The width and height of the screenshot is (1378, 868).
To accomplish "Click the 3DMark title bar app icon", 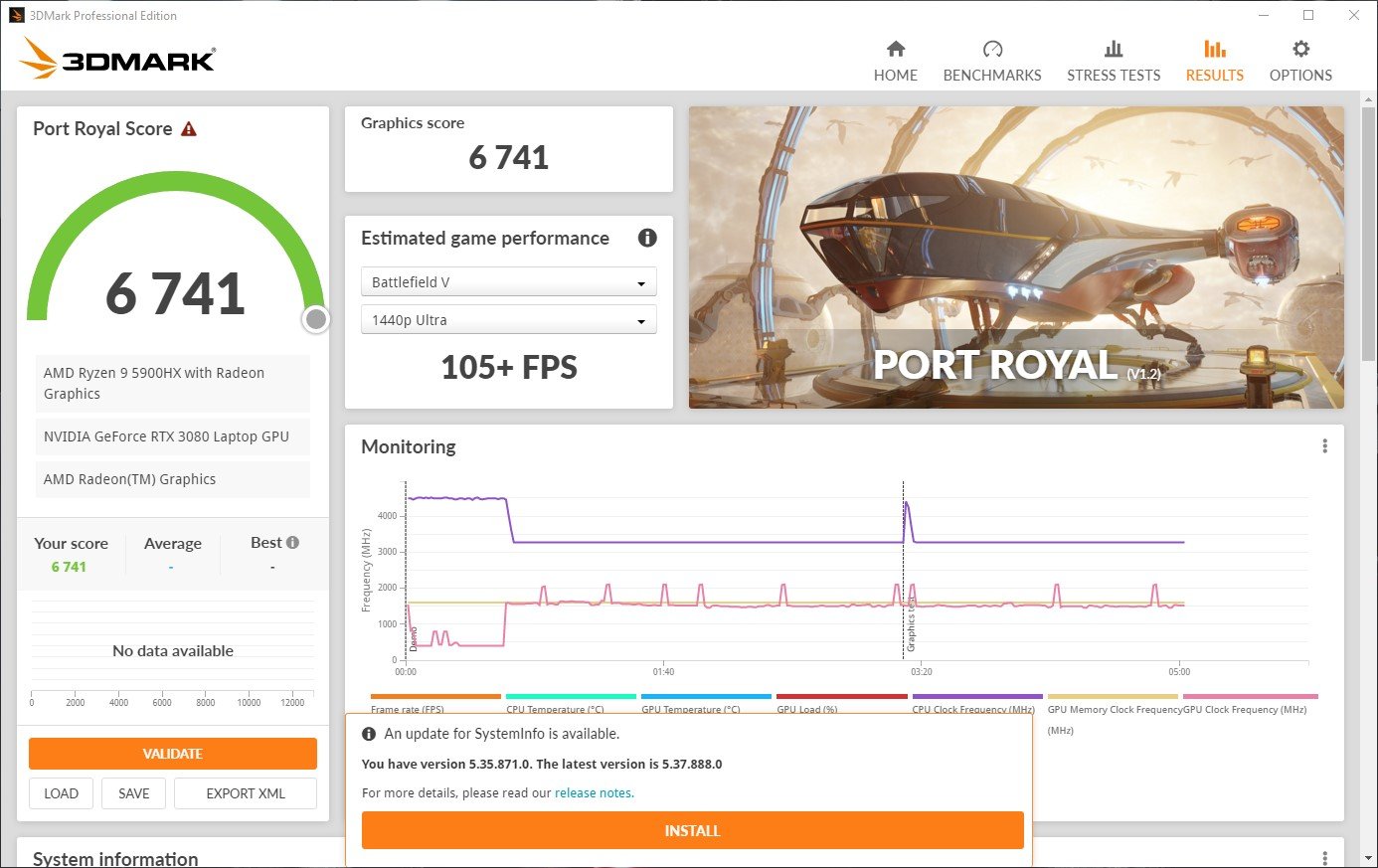I will click(x=17, y=15).
